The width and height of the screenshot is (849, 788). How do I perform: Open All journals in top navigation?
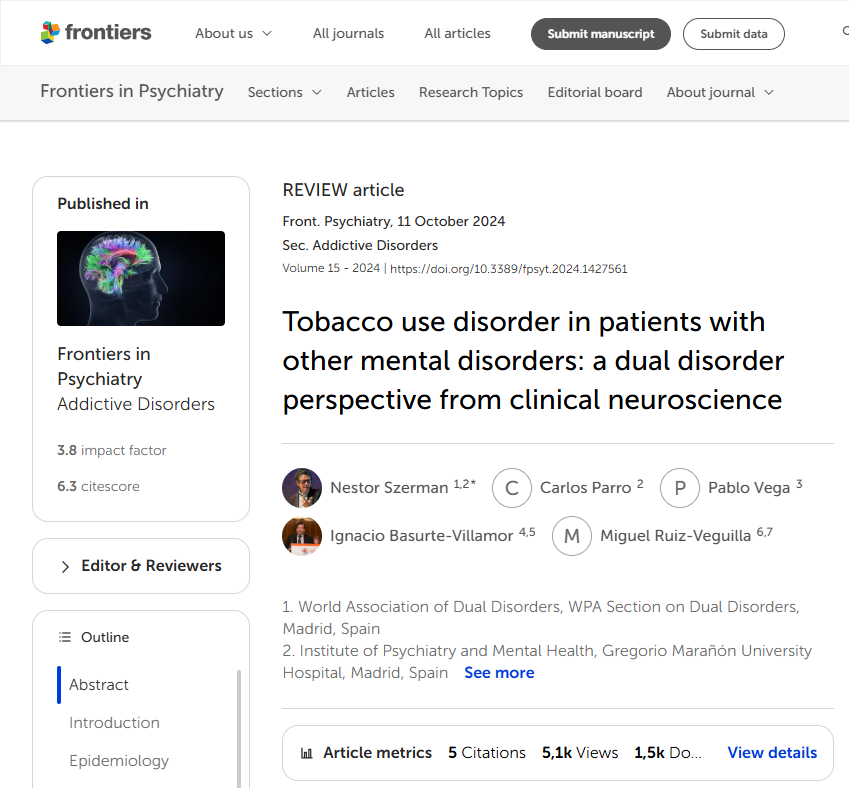pos(348,34)
